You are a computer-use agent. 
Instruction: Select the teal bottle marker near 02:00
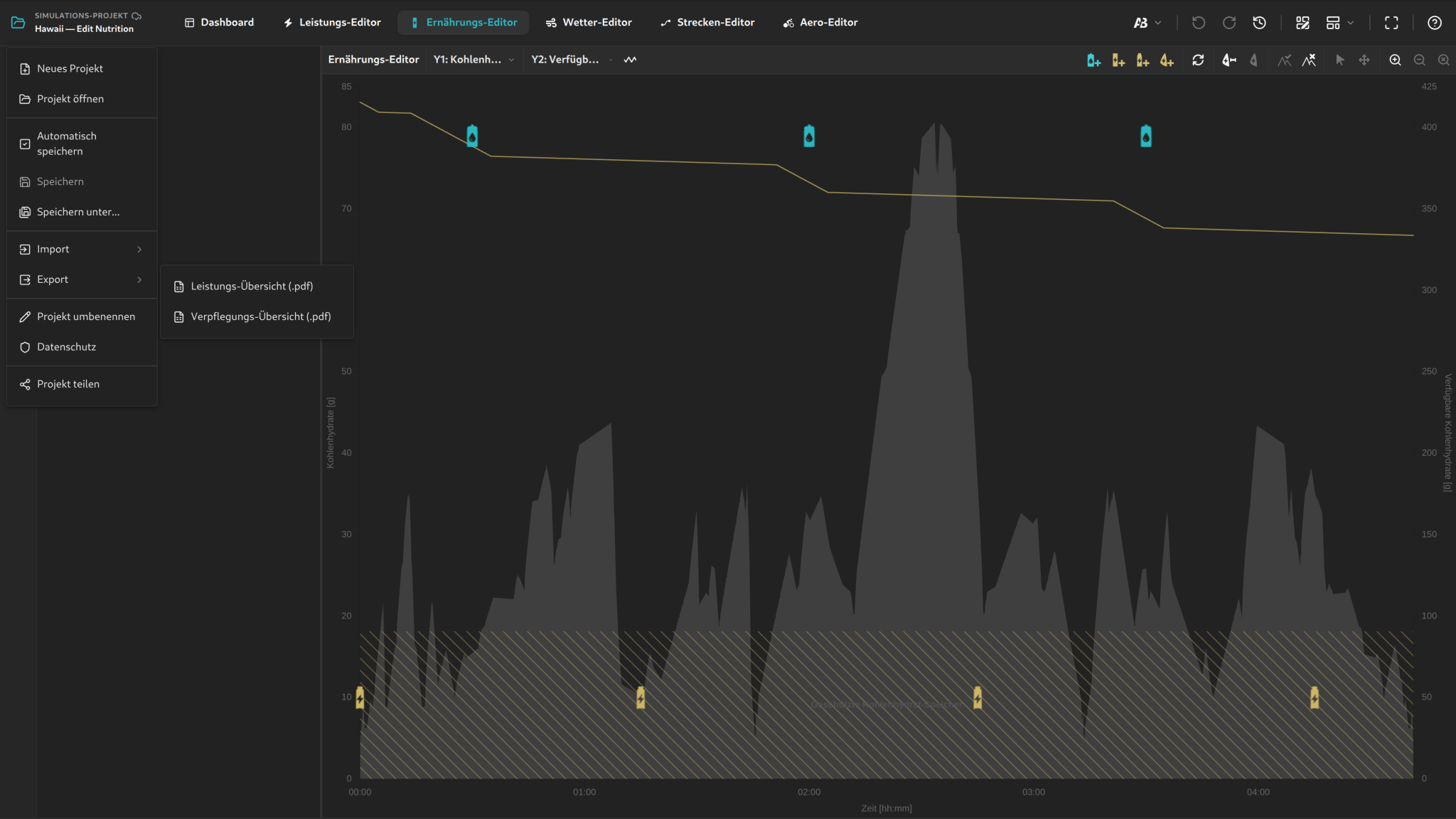[x=809, y=136]
